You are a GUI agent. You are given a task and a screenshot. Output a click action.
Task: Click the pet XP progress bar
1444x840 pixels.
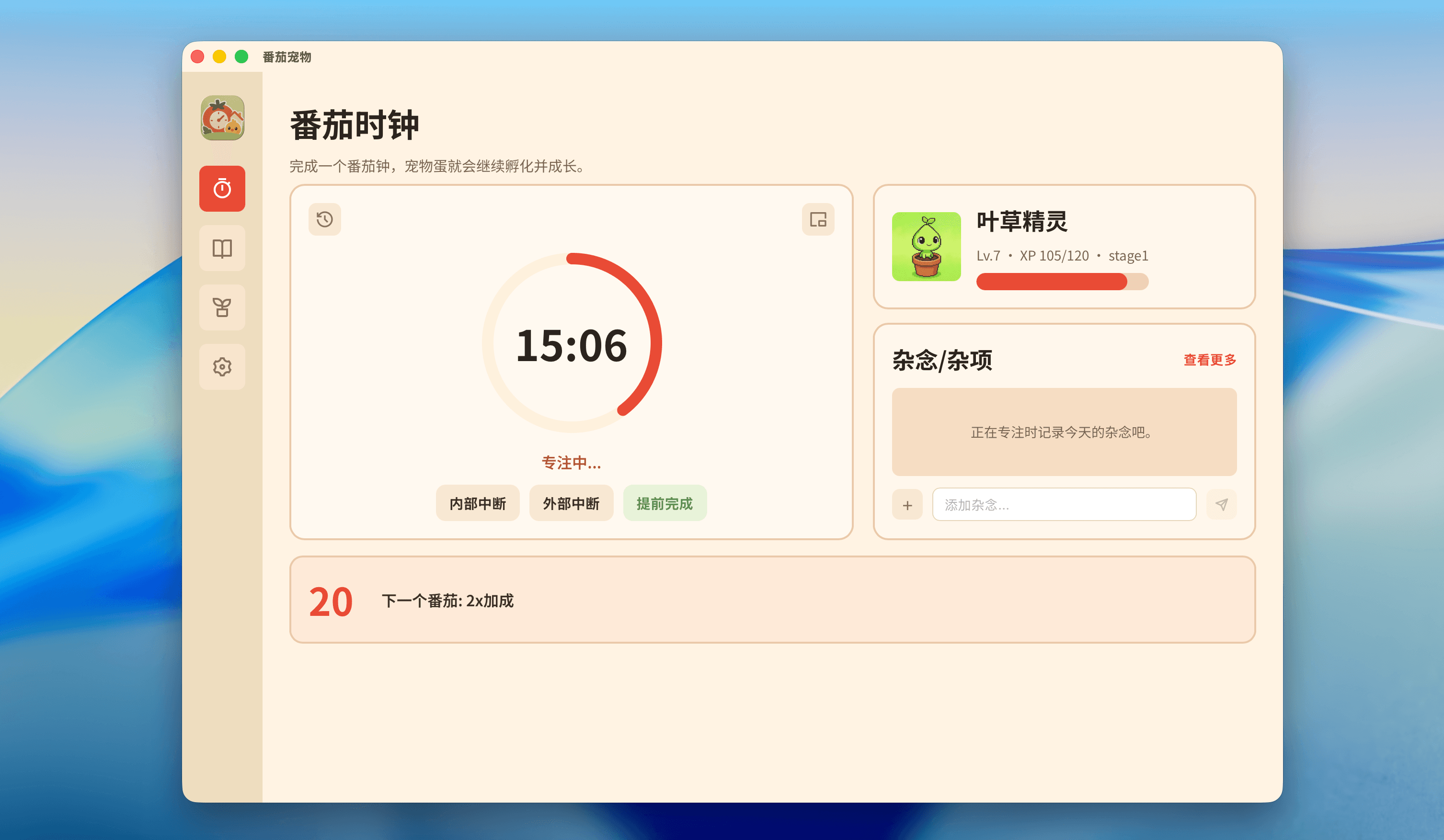tap(1062, 282)
